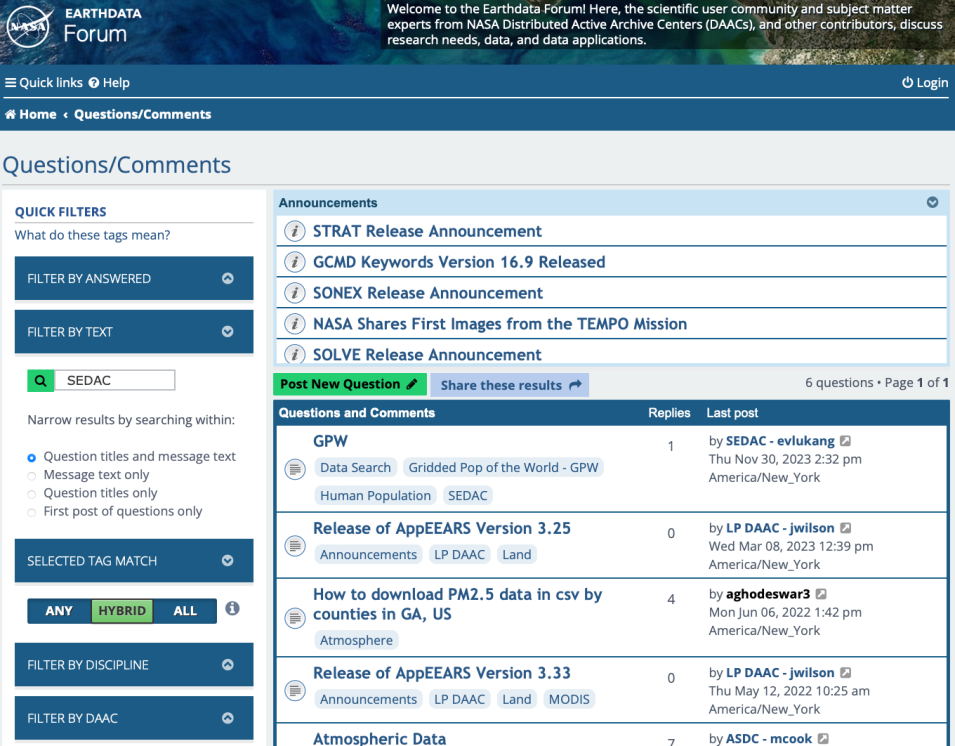Go to last post by SEDAC - evlukang
This screenshot has height=746, width=955.
click(x=845, y=441)
